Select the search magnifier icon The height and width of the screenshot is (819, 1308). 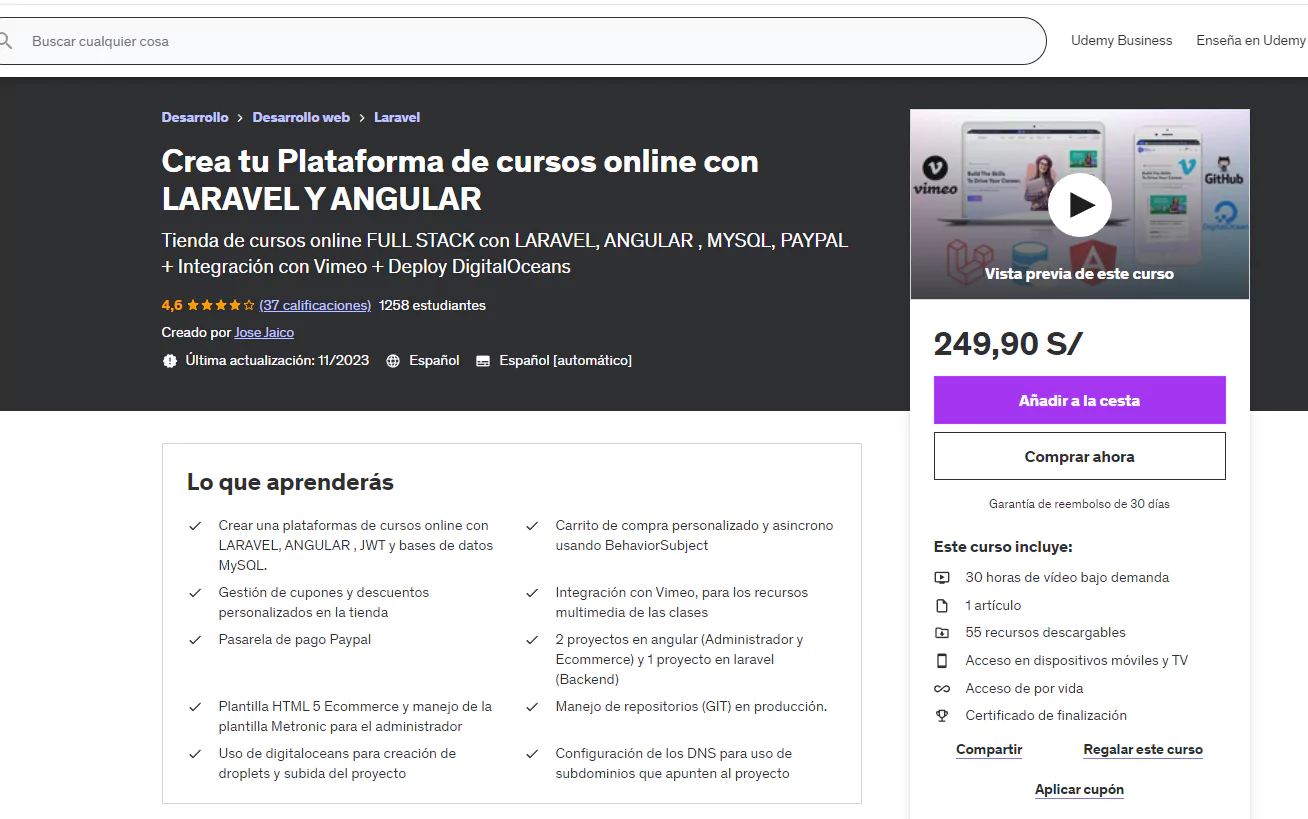tap(8, 41)
